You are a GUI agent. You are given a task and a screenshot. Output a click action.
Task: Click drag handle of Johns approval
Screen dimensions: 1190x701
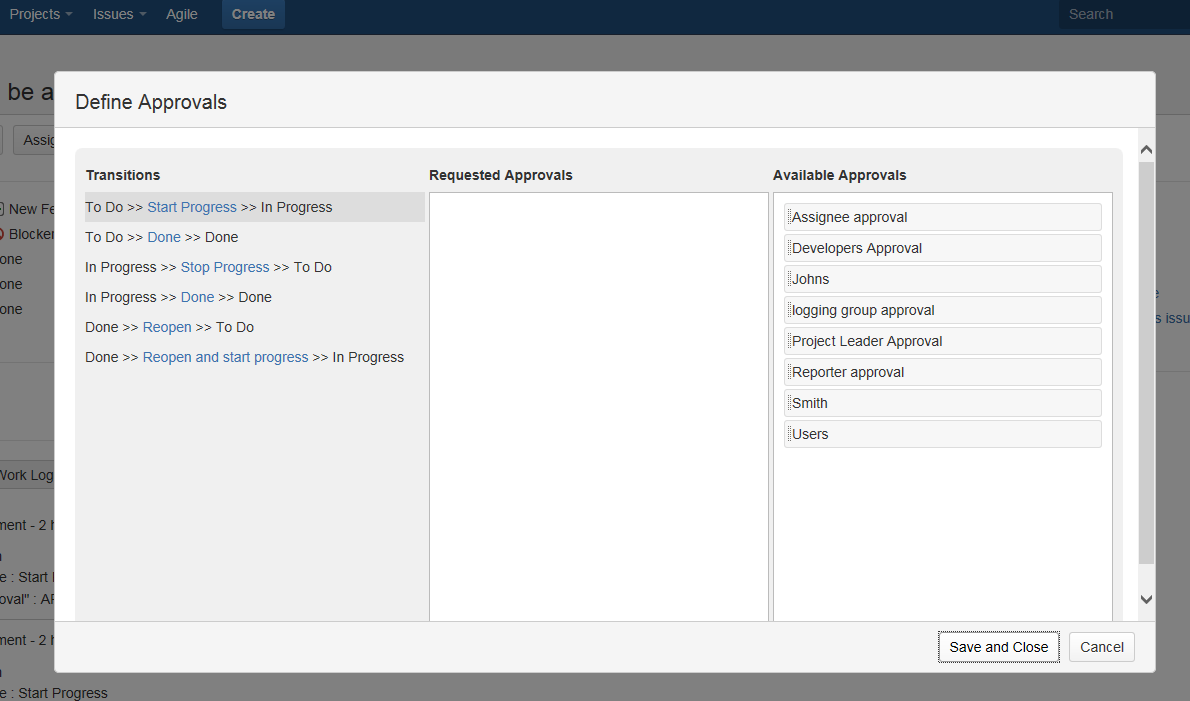[789, 279]
